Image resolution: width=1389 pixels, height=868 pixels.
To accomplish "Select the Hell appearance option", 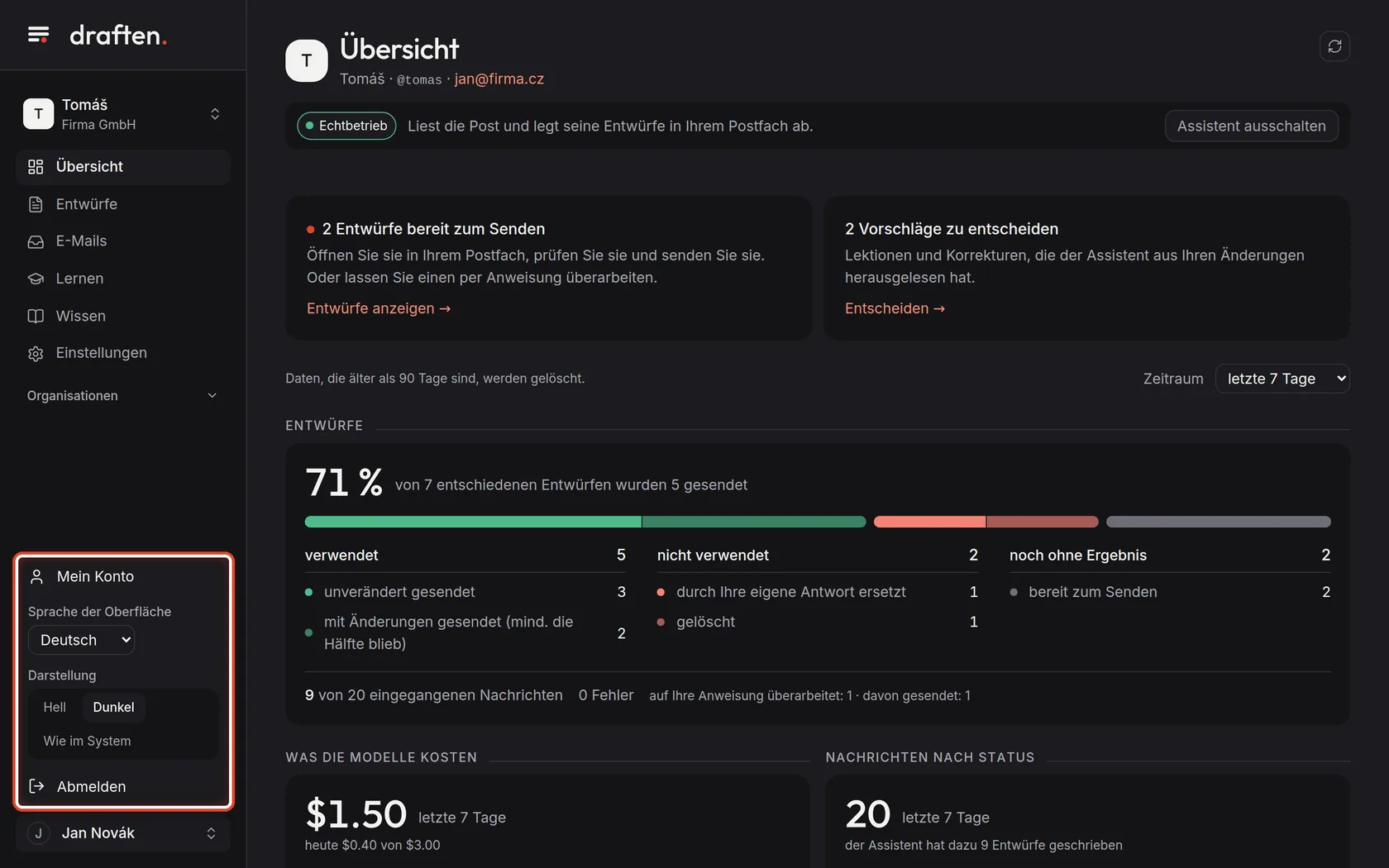I will (55, 707).
